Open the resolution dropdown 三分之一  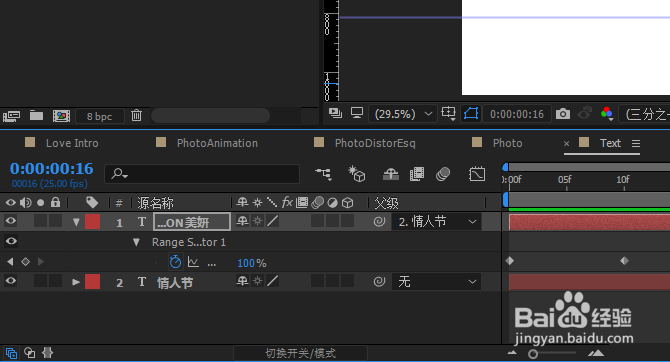click(645, 114)
